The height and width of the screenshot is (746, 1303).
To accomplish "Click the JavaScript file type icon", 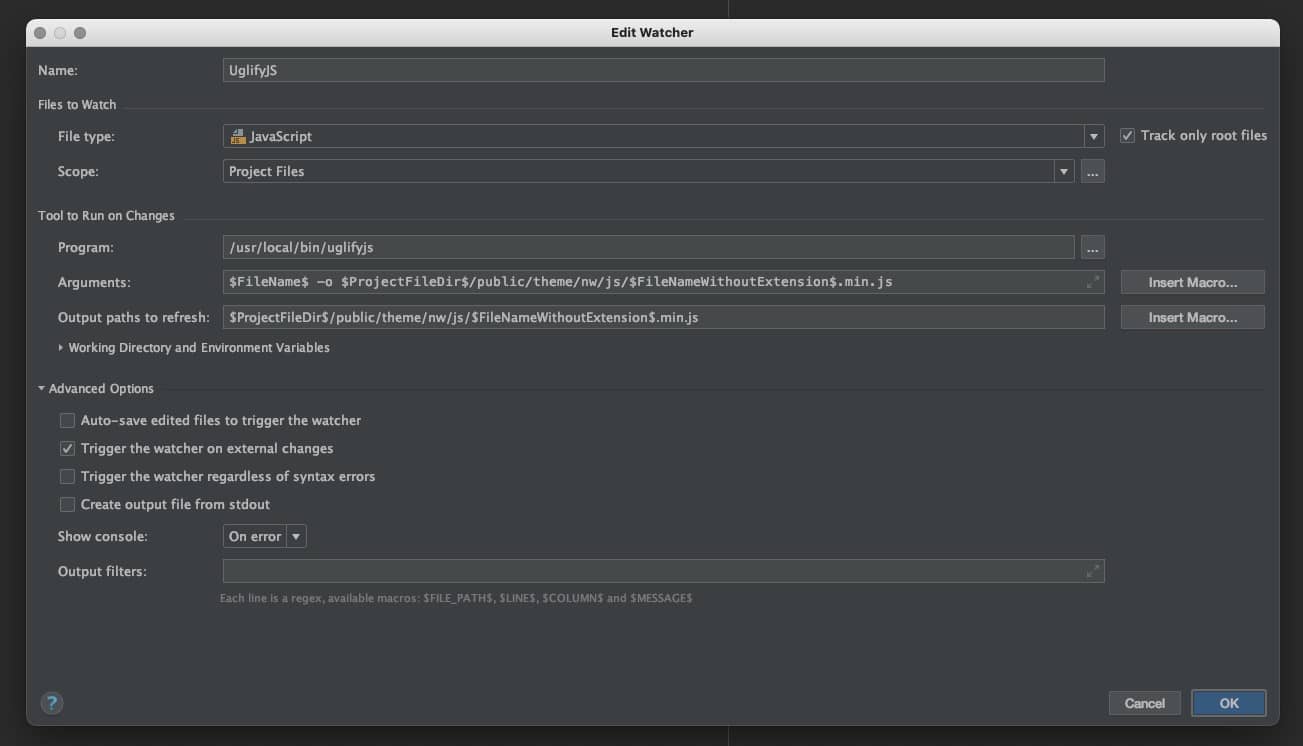I will tap(238, 136).
